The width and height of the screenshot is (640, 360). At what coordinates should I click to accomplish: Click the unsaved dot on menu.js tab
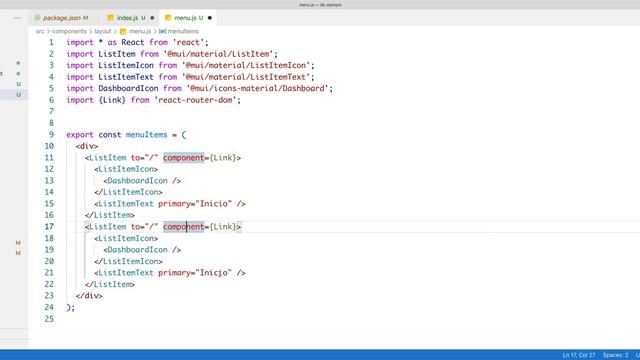210,18
